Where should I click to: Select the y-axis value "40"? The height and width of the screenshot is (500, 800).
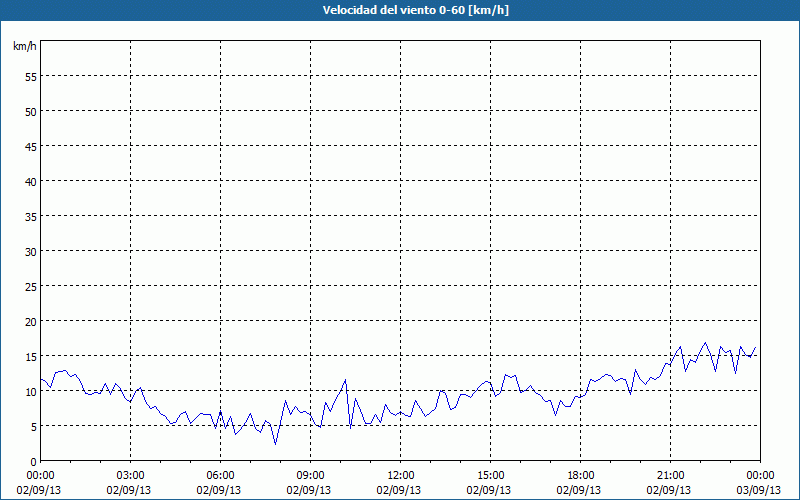[31, 182]
